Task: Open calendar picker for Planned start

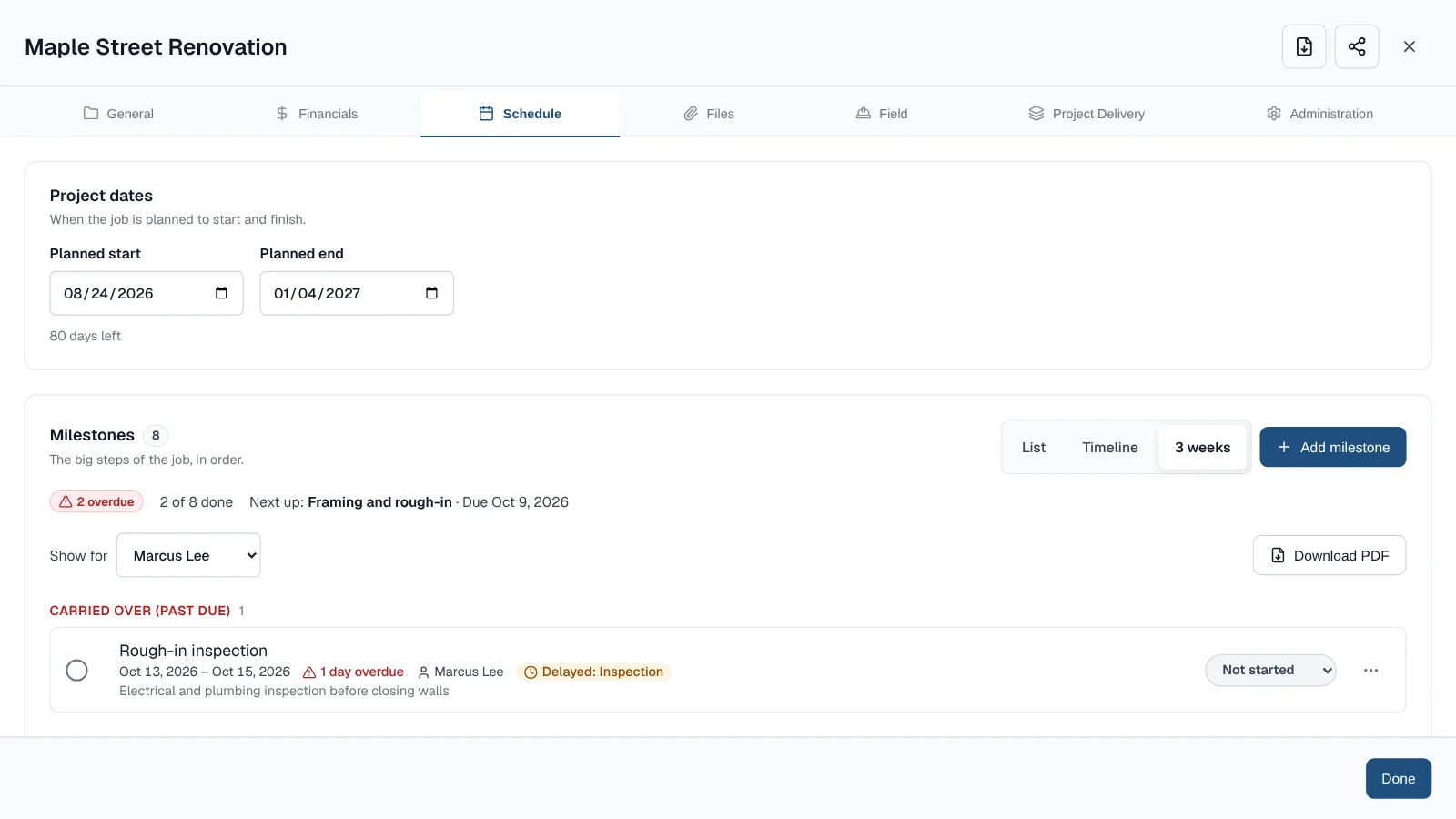Action: coord(221,293)
